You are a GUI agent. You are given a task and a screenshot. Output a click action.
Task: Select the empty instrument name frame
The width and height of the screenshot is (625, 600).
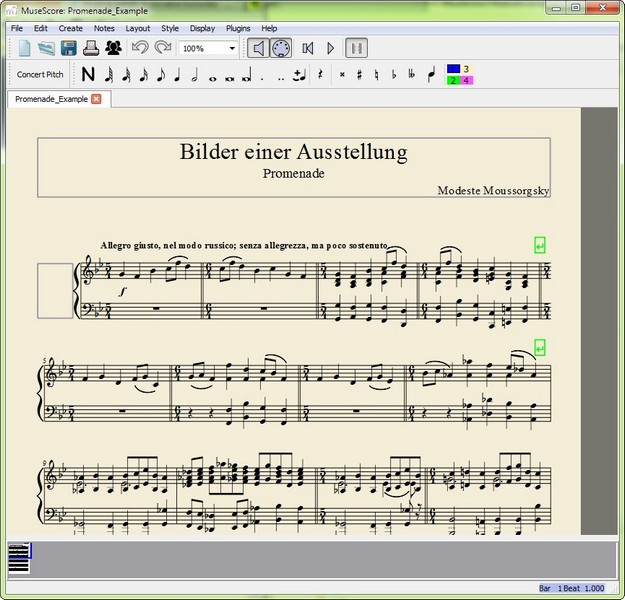coord(55,291)
